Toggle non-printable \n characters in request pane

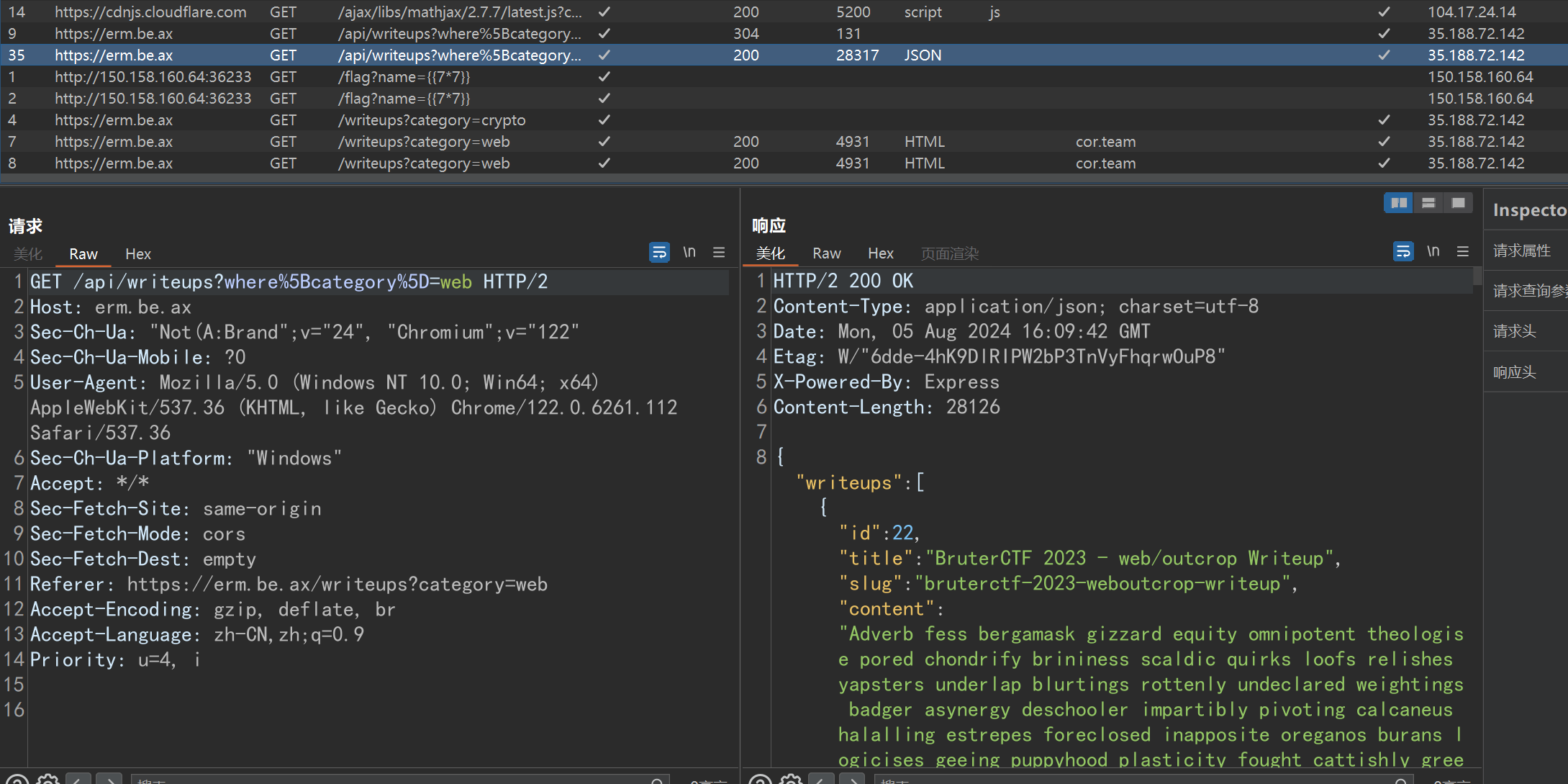click(689, 253)
